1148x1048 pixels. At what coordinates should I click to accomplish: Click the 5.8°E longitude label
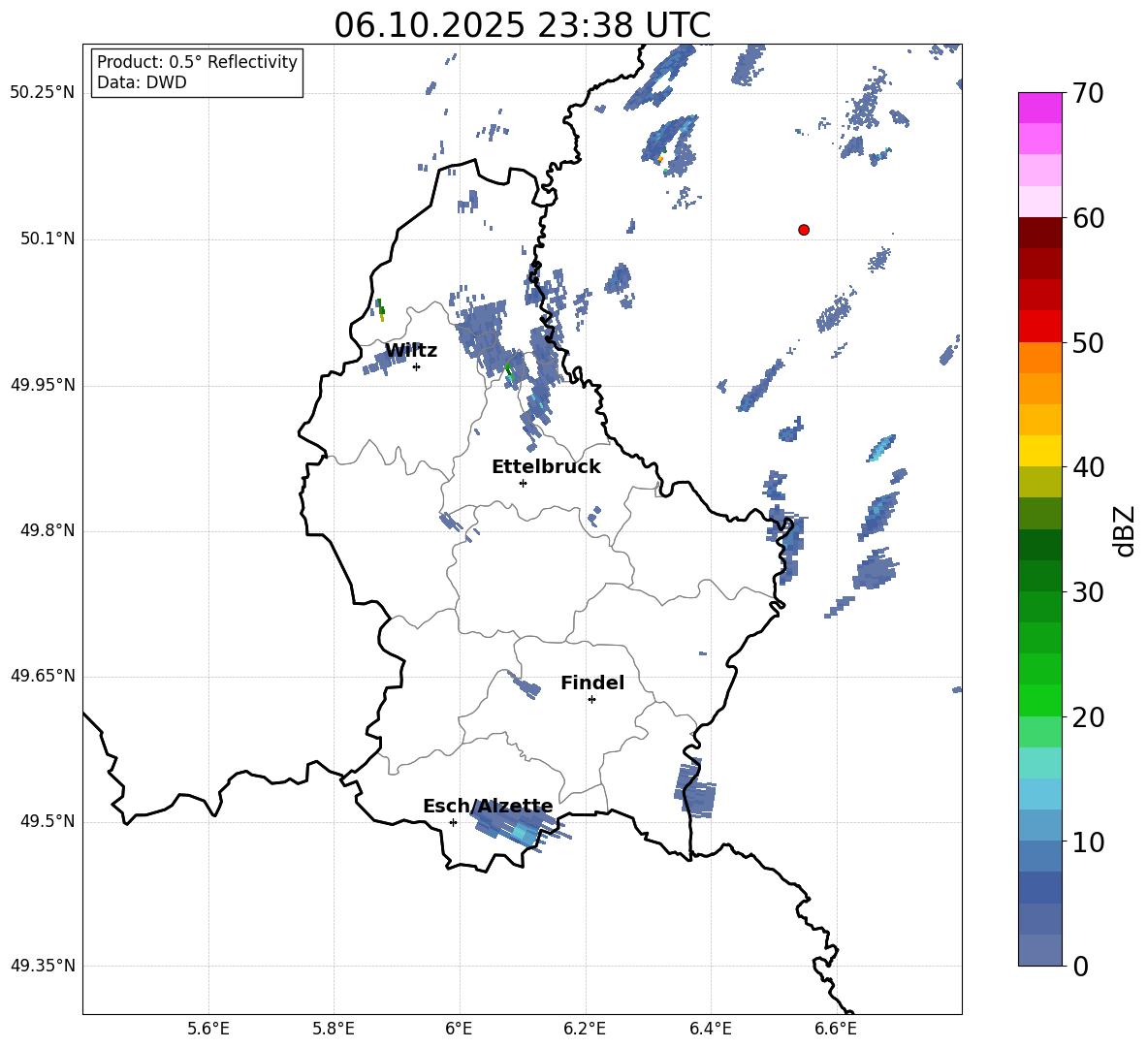[x=334, y=1029]
